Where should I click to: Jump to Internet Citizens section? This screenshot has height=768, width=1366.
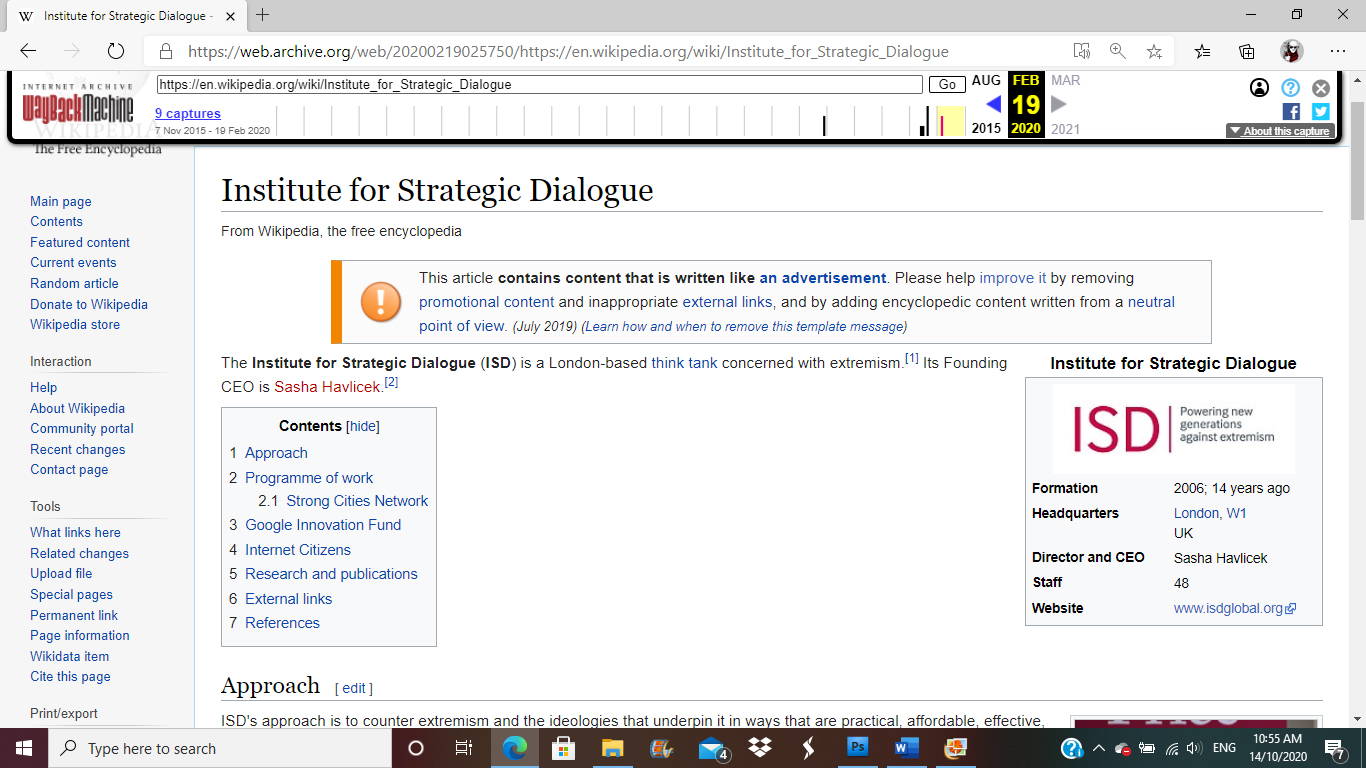(298, 550)
